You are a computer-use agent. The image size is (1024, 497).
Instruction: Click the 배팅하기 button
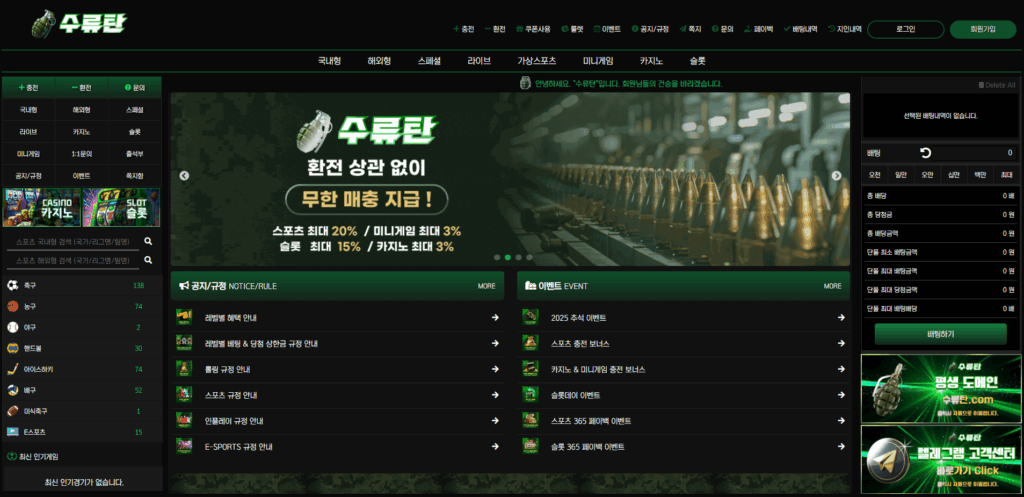pyautogui.click(x=940, y=334)
